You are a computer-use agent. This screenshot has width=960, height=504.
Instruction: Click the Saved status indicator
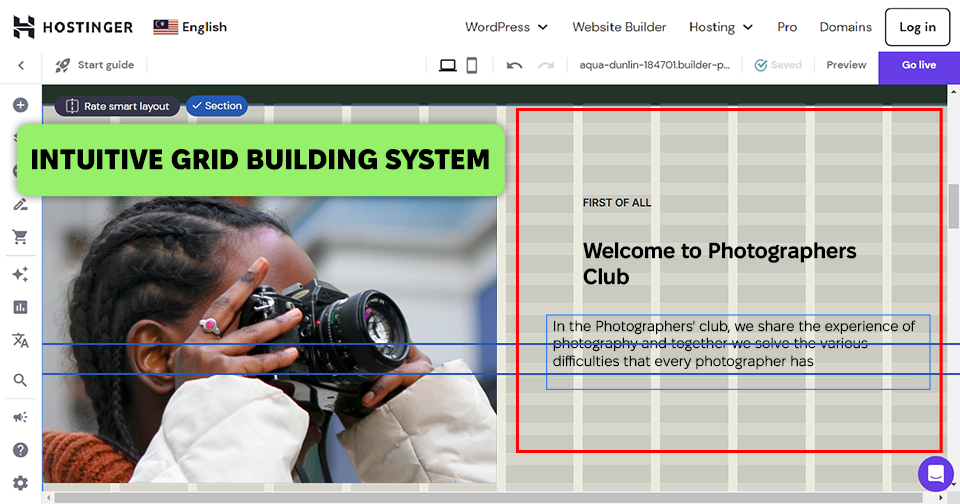point(778,65)
